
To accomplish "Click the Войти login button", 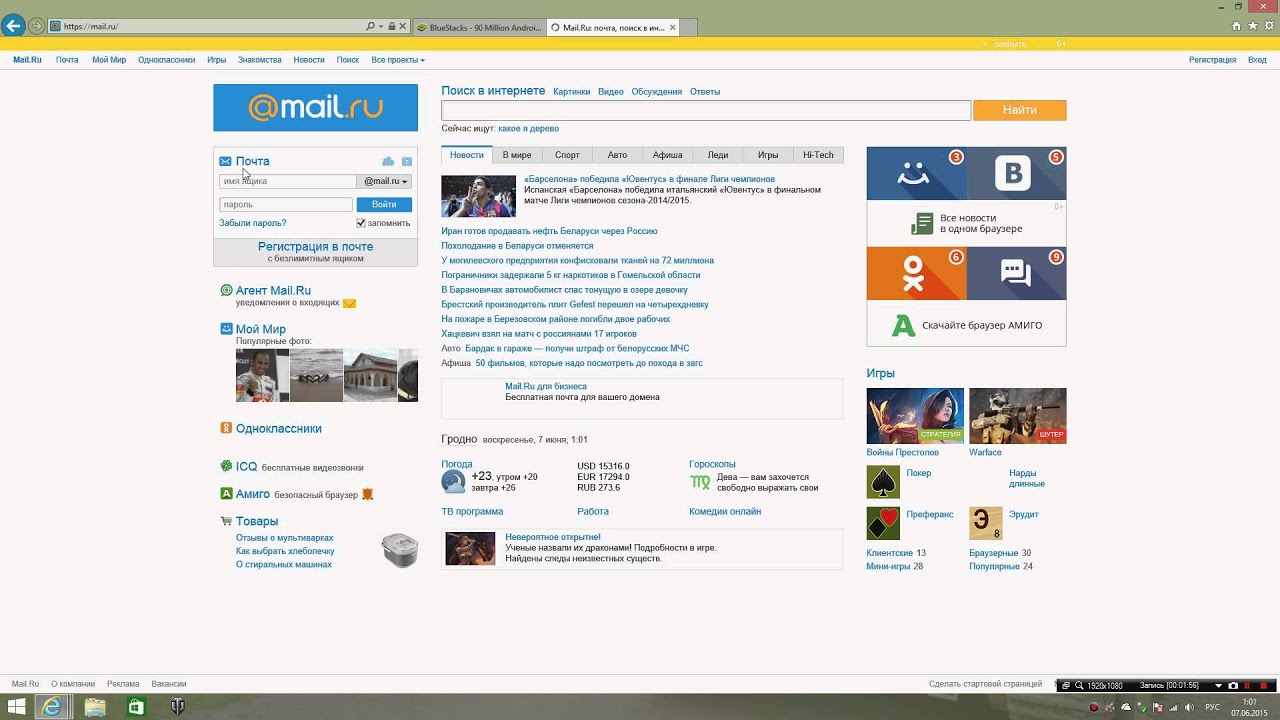I will (x=384, y=204).
